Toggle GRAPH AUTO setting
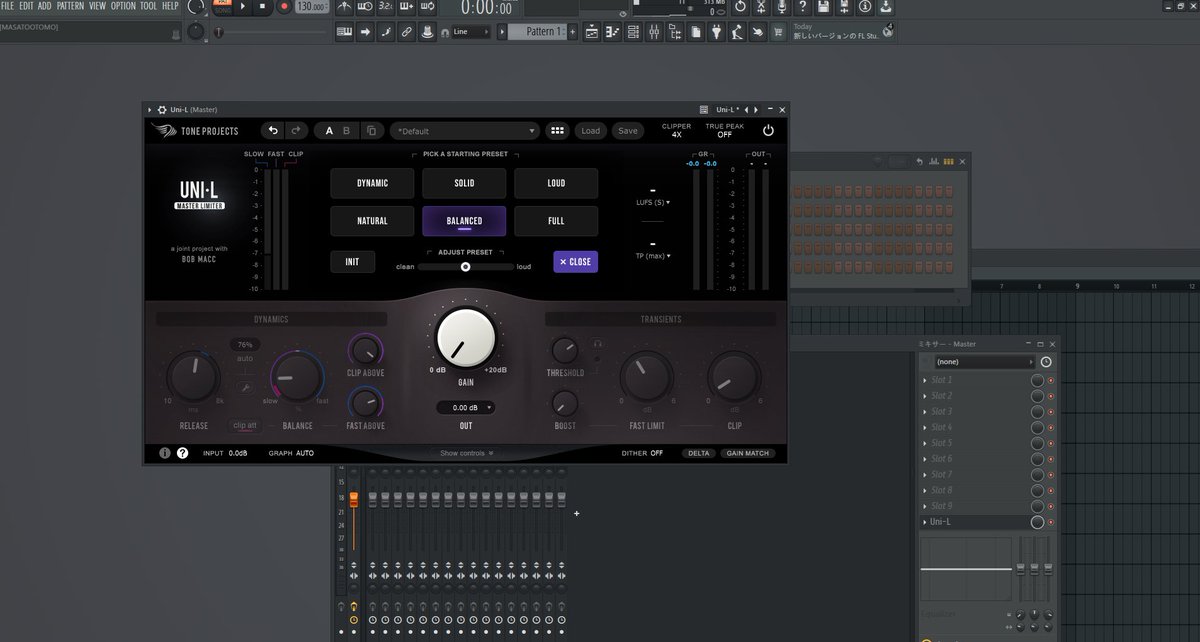The width and height of the screenshot is (1200, 642). tap(291, 453)
